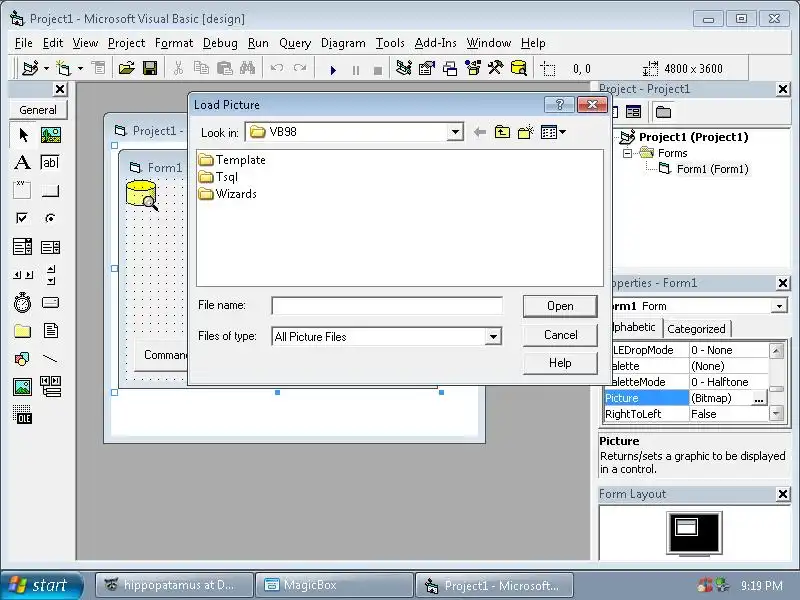Click the File name input field

pos(387,306)
